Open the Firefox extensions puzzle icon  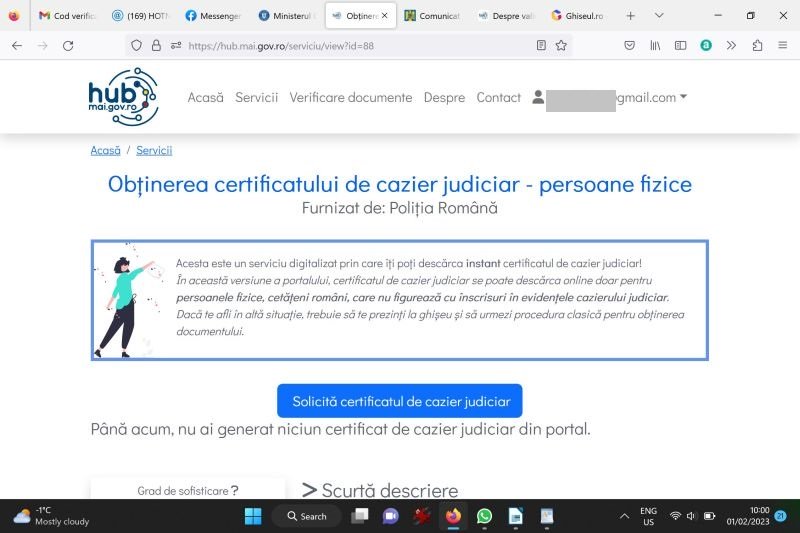[757, 45]
